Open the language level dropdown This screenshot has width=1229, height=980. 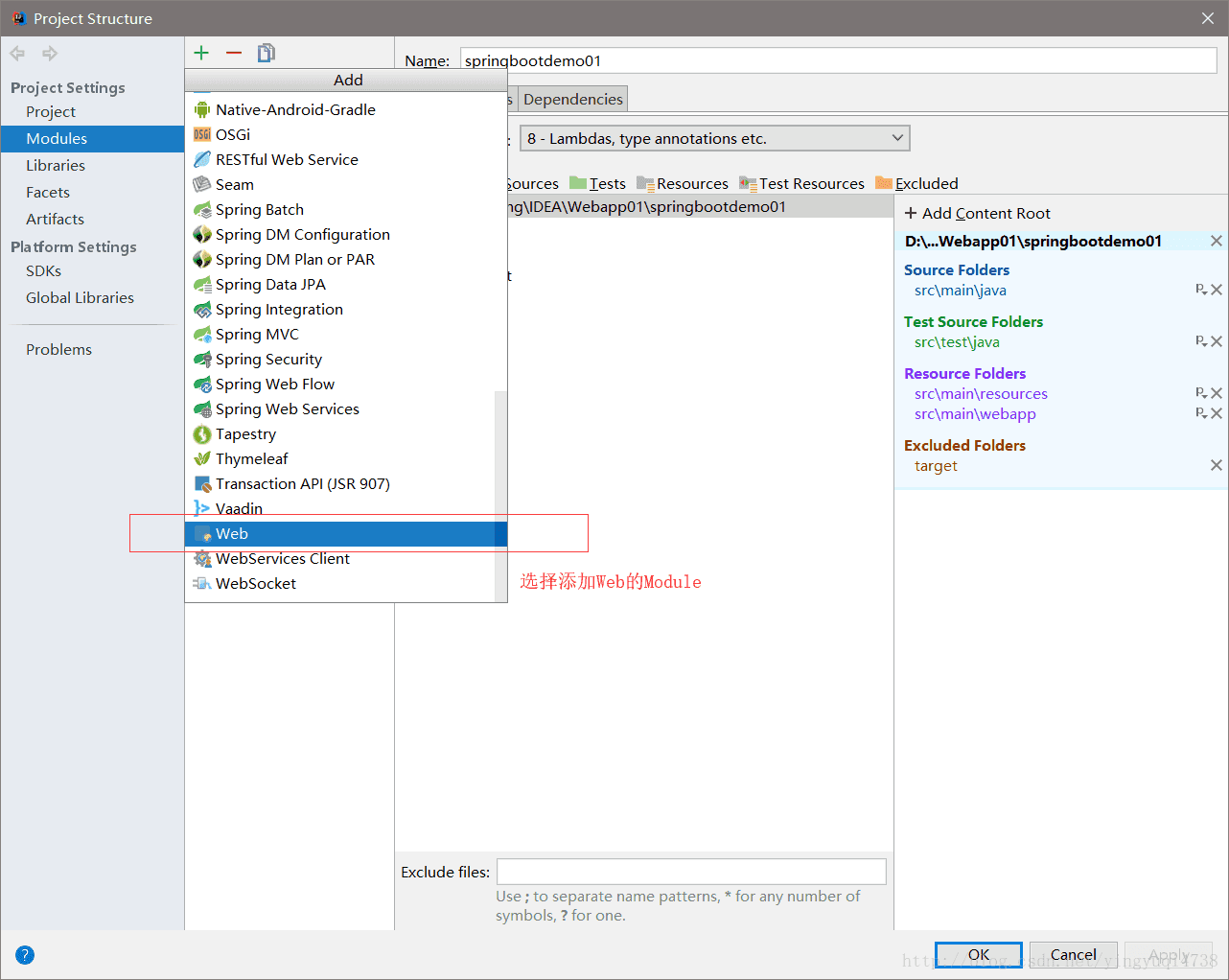[714, 138]
